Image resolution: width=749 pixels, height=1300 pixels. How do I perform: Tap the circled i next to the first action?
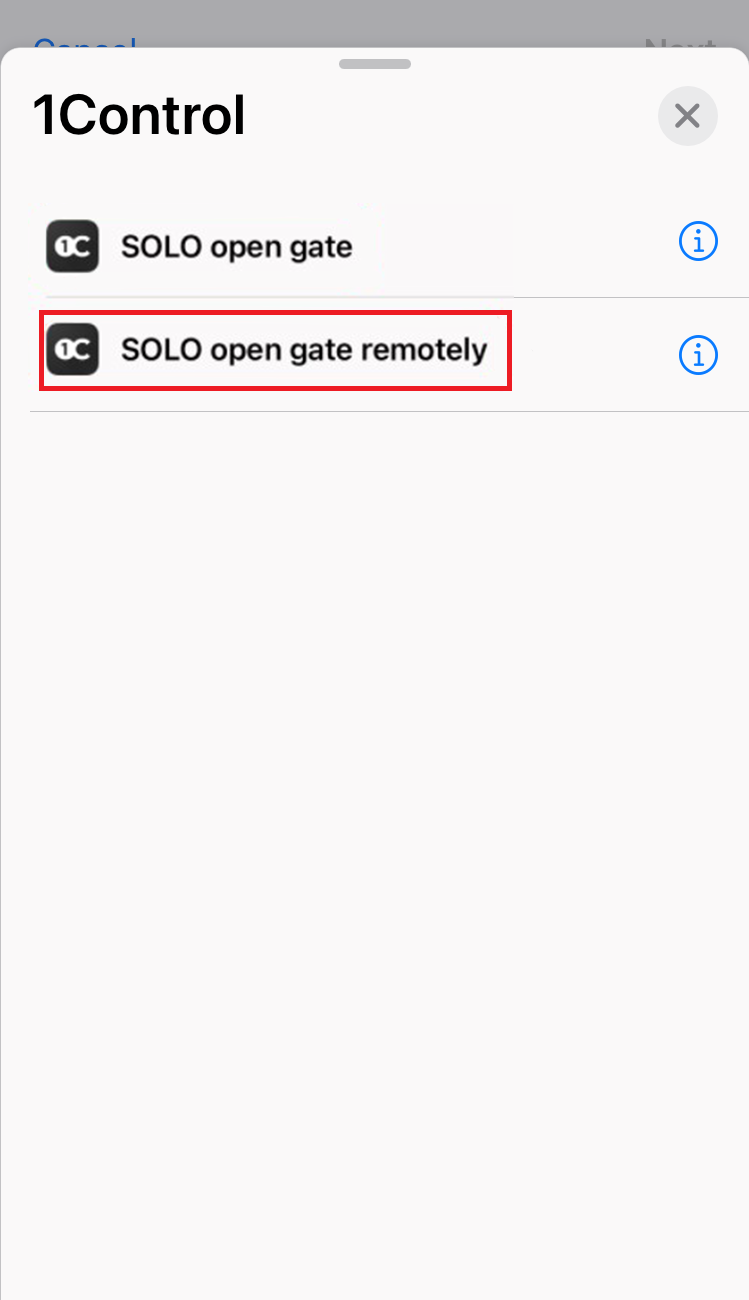698,241
